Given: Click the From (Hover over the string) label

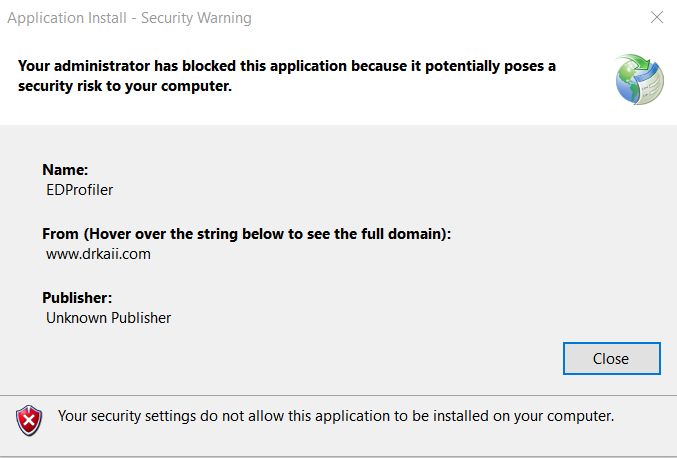Looking at the screenshot, I should click(x=247, y=234).
